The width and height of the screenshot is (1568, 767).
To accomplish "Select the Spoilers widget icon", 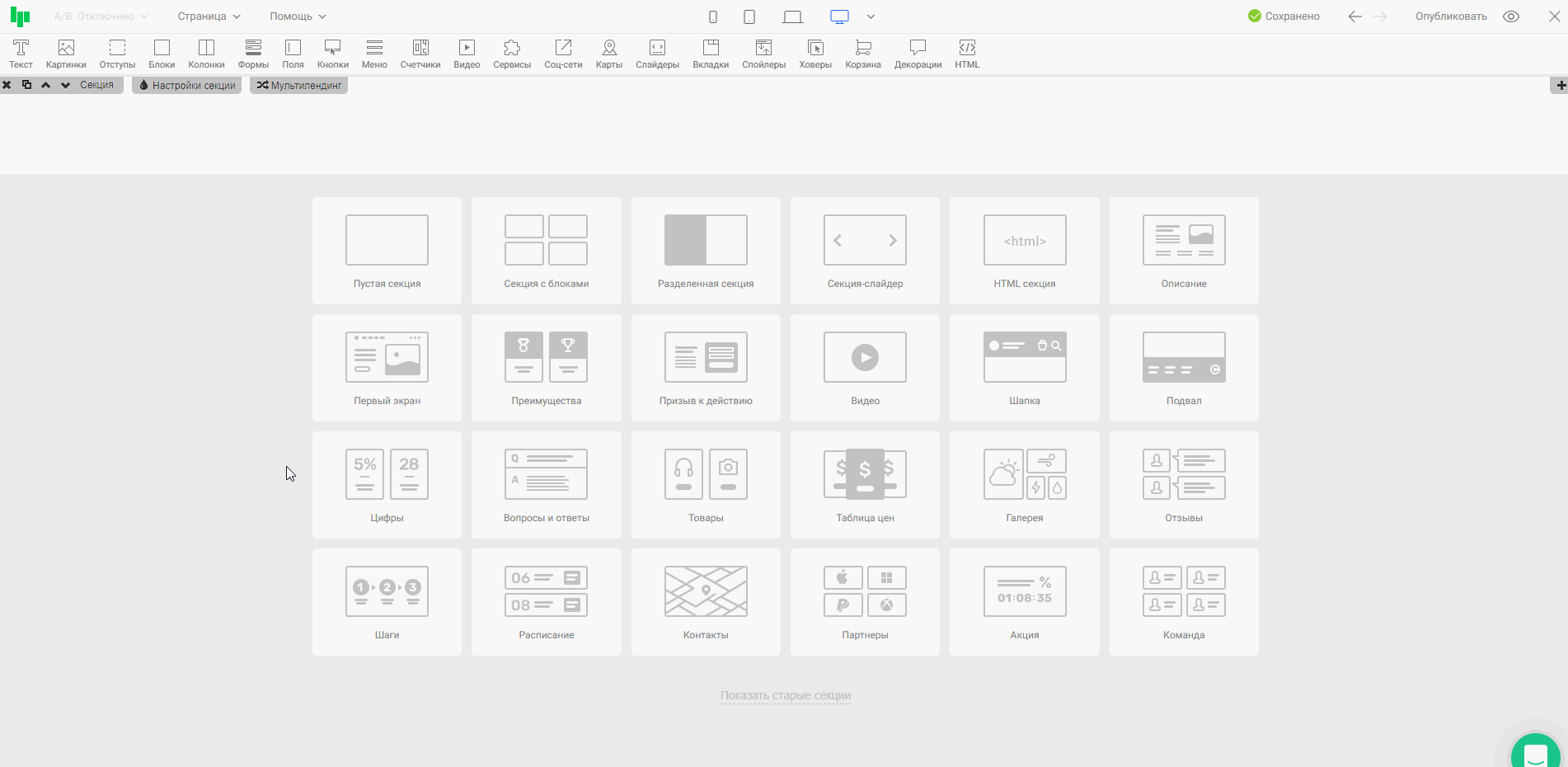I will (x=763, y=54).
